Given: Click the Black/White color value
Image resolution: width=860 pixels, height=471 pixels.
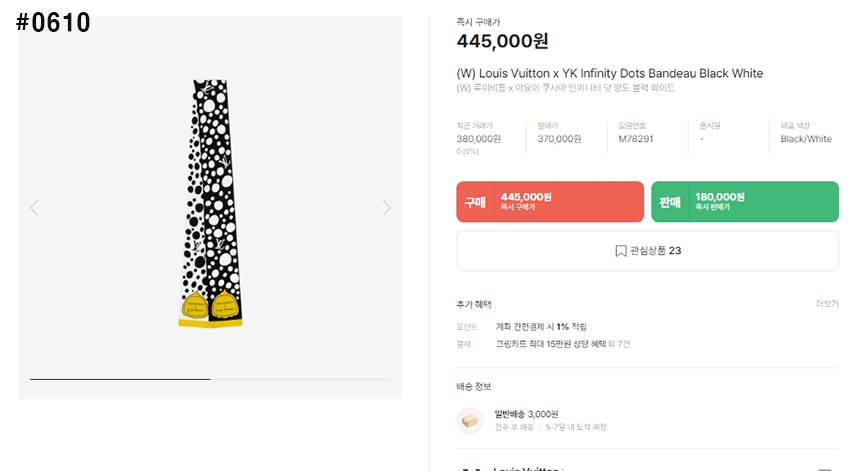Looking at the screenshot, I should coord(806,139).
